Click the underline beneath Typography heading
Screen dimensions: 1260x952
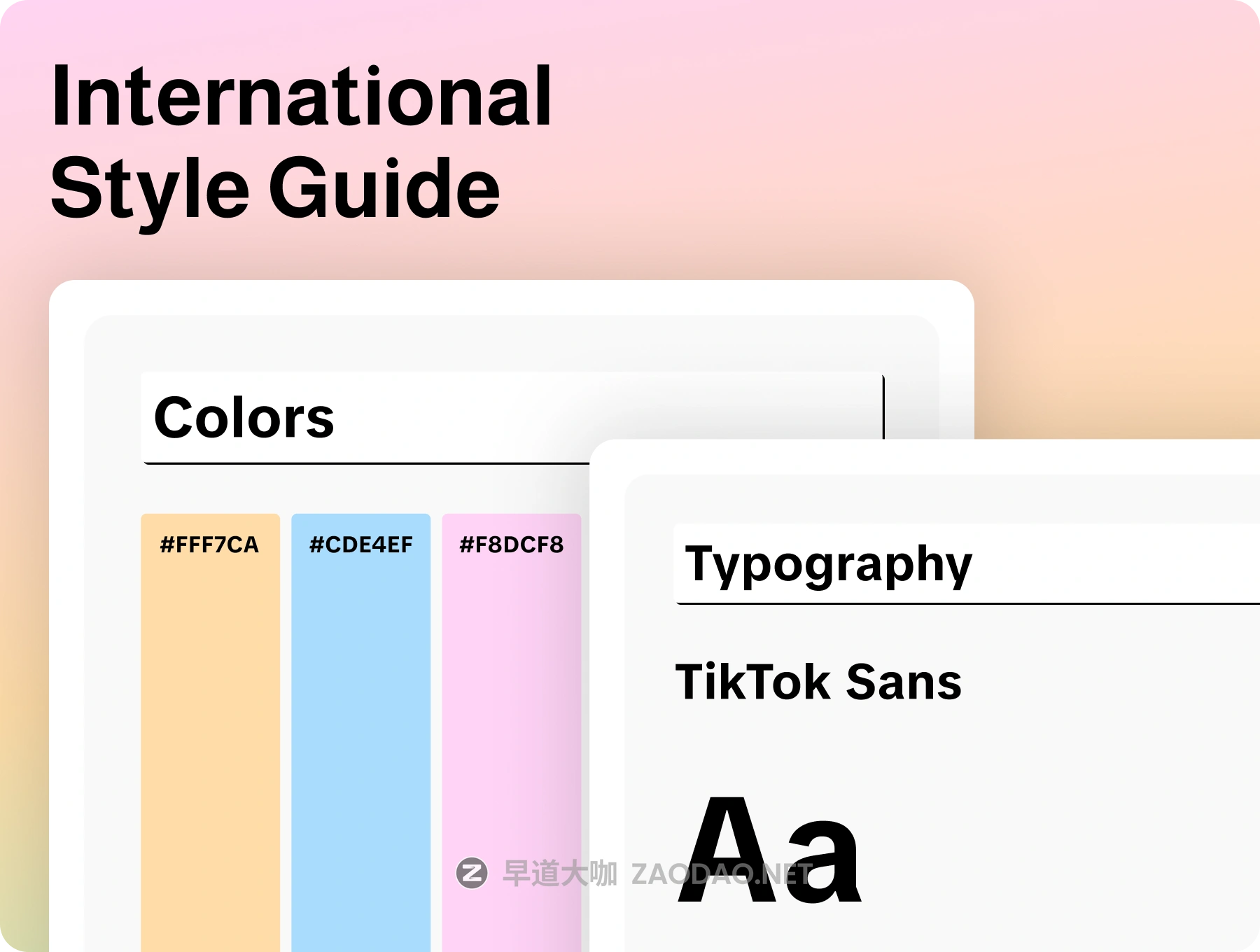(966, 603)
